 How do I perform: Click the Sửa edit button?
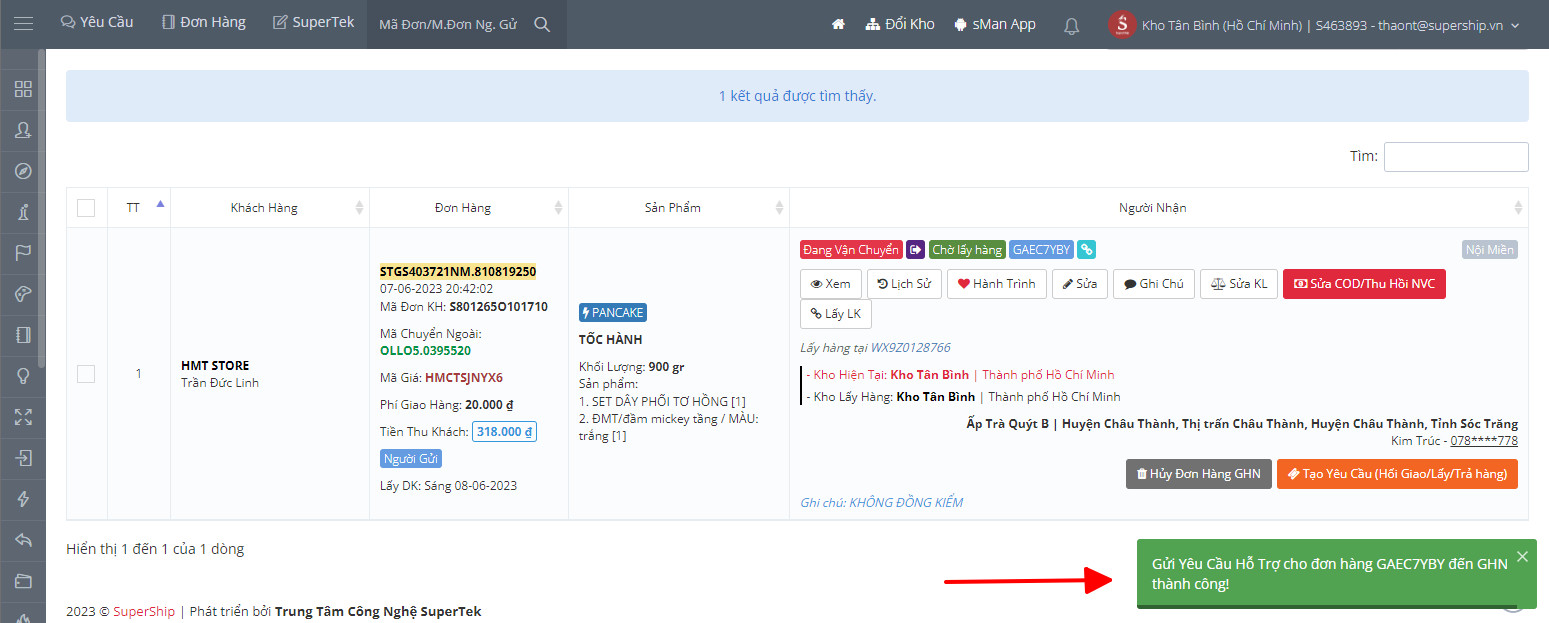point(1079,284)
